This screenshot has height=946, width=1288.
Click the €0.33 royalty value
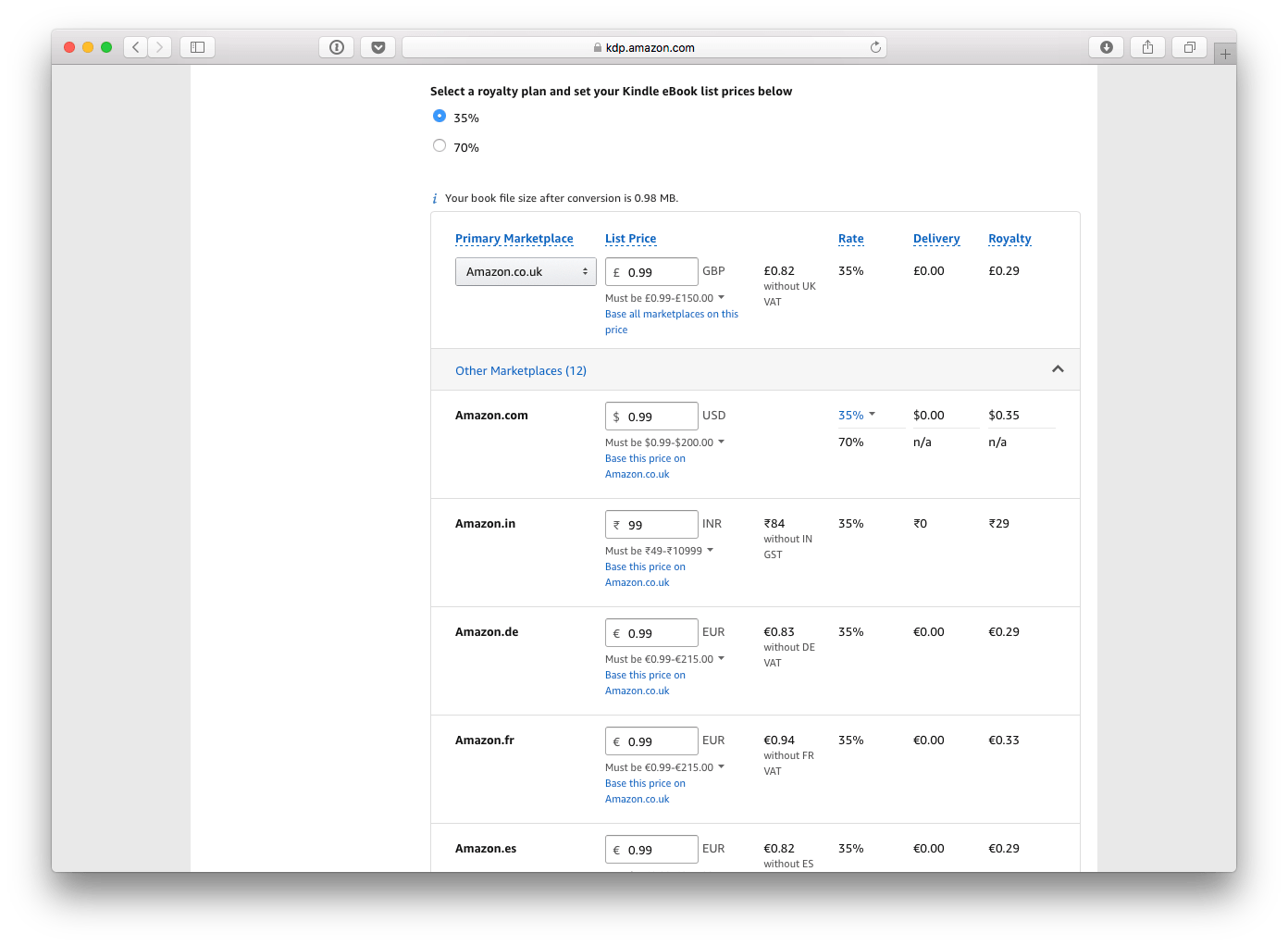(1004, 741)
